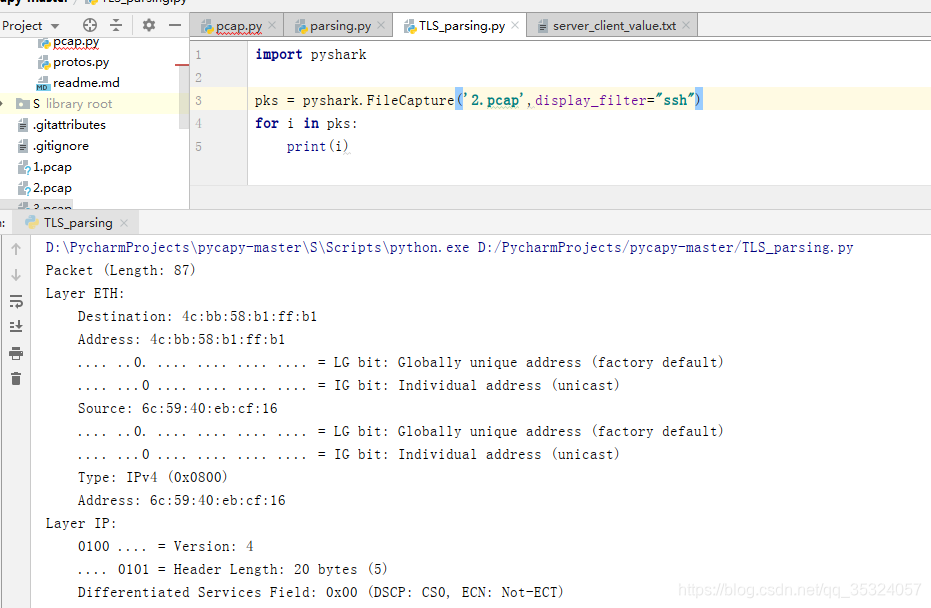Open the Project panel settings gear
The height and width of the screenshot is (608, 931).
coord(148,25)
